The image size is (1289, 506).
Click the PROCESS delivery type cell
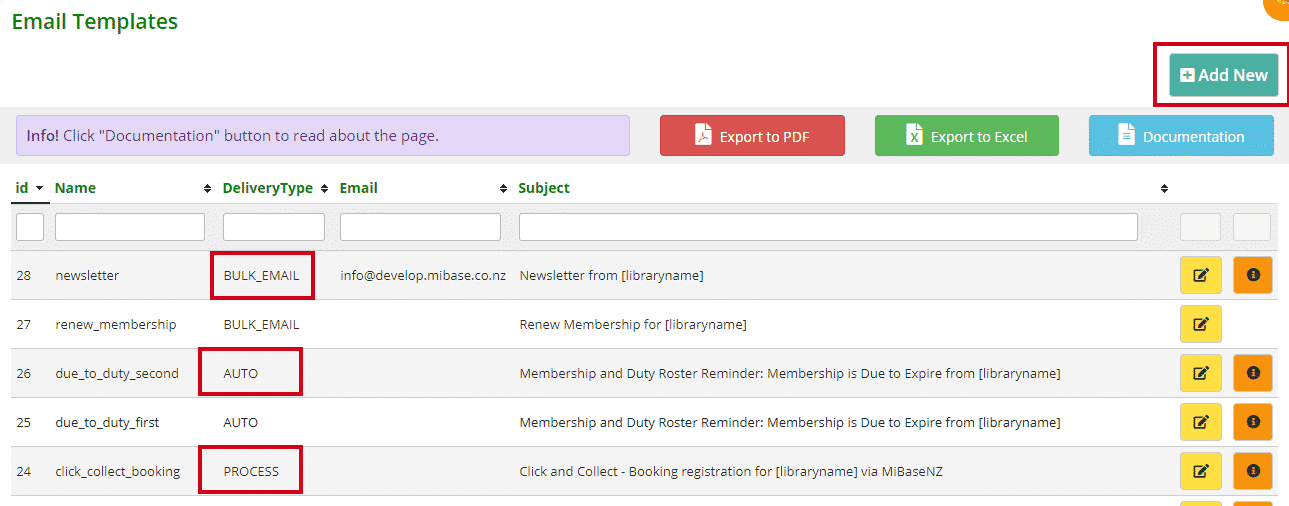[251, 471]
